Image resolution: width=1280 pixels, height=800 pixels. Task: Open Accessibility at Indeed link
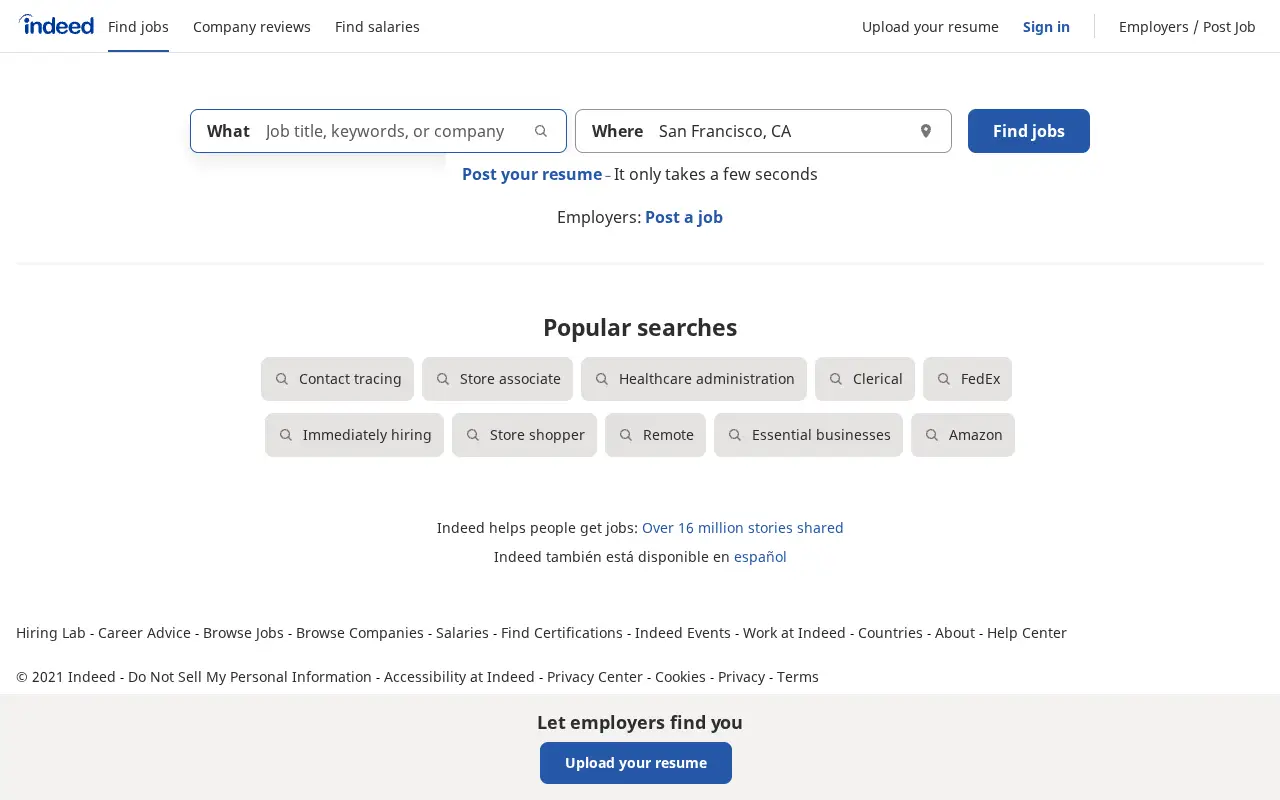[459, 677]
